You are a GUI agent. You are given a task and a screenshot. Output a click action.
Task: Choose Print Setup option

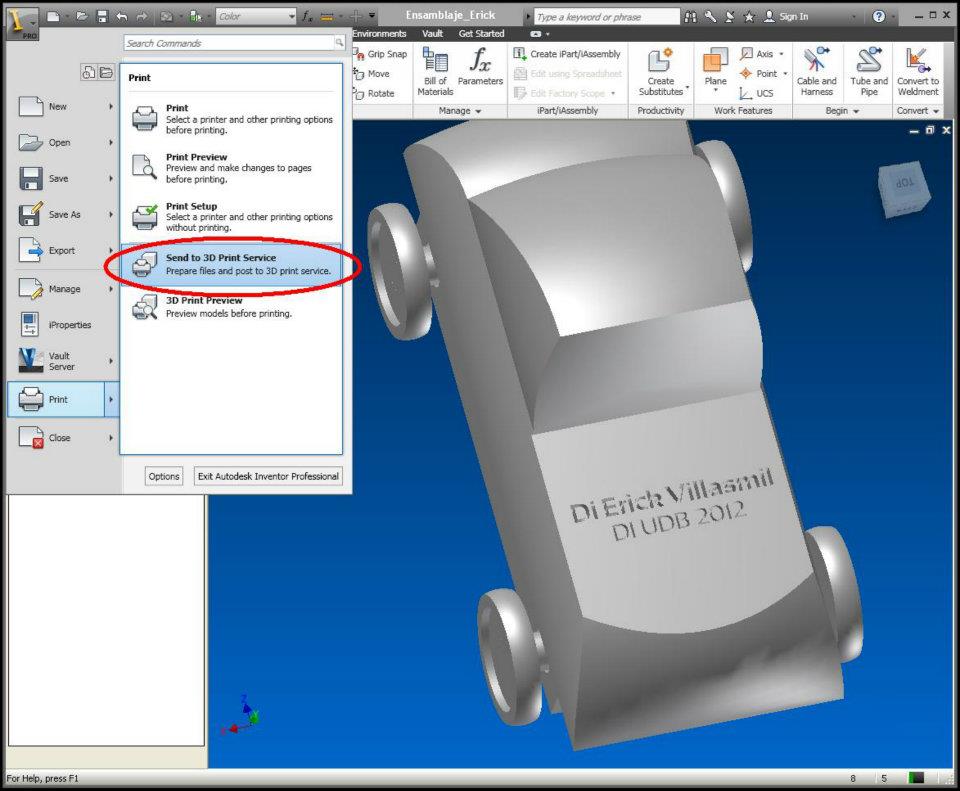point(231,217)
